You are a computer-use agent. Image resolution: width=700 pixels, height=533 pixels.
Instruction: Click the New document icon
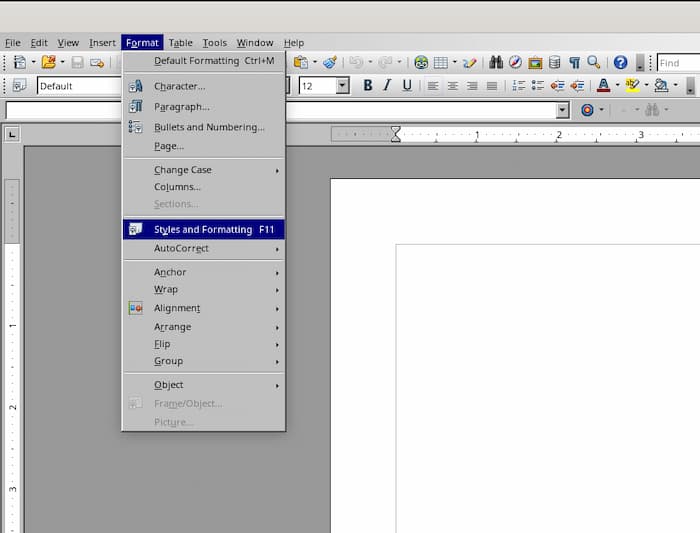(19, 62)
